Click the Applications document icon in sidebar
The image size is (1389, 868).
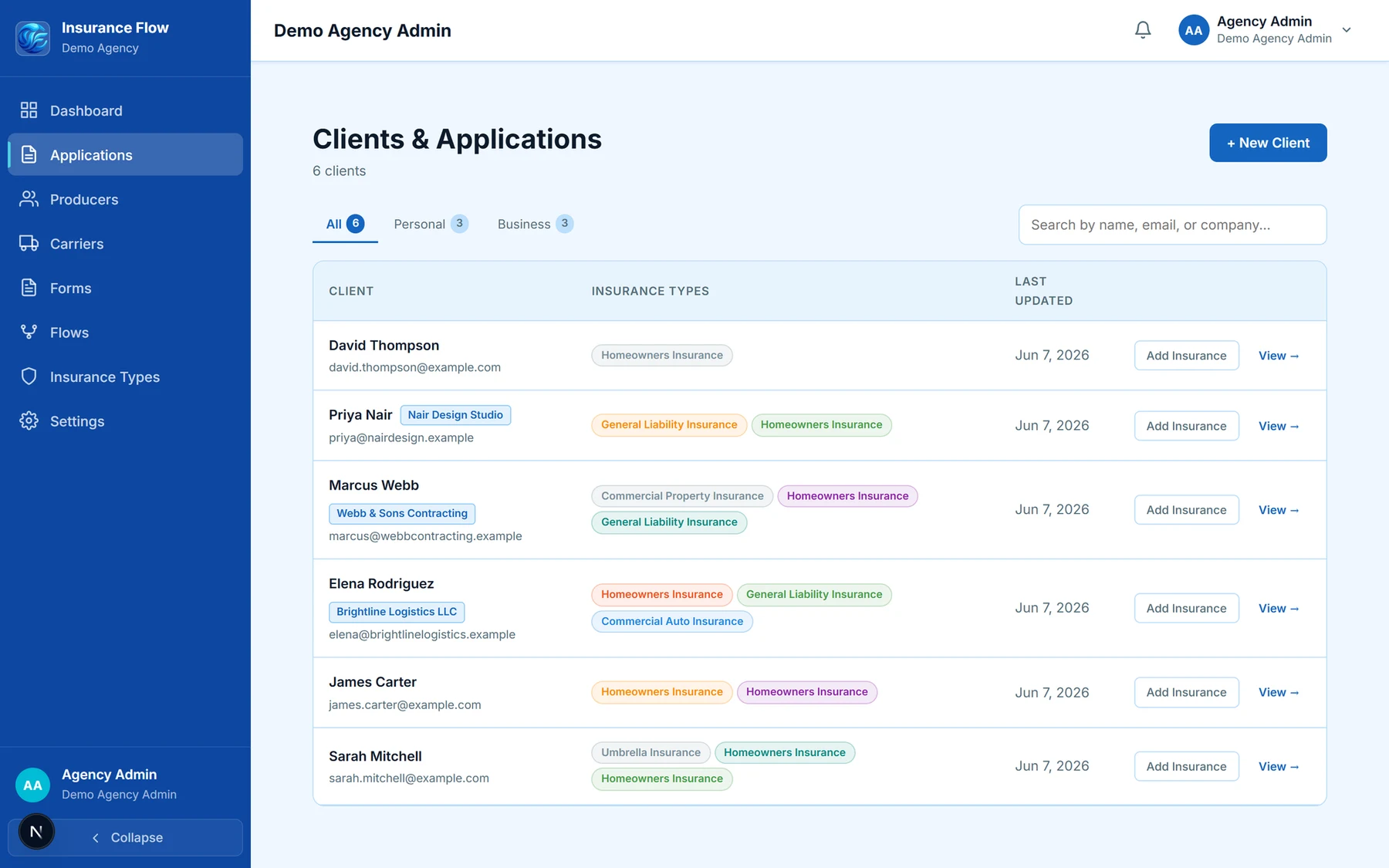[29, 154]
